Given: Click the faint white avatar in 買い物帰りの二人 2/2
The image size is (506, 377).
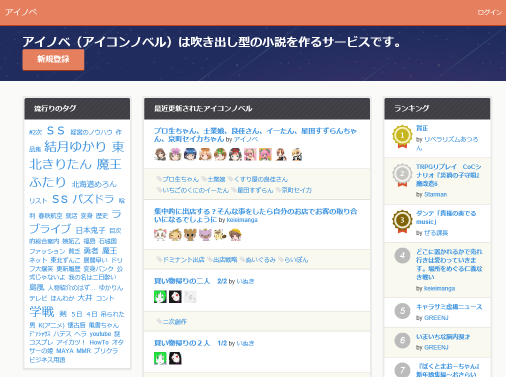Looking at the screenshot, I should [190, 297].
